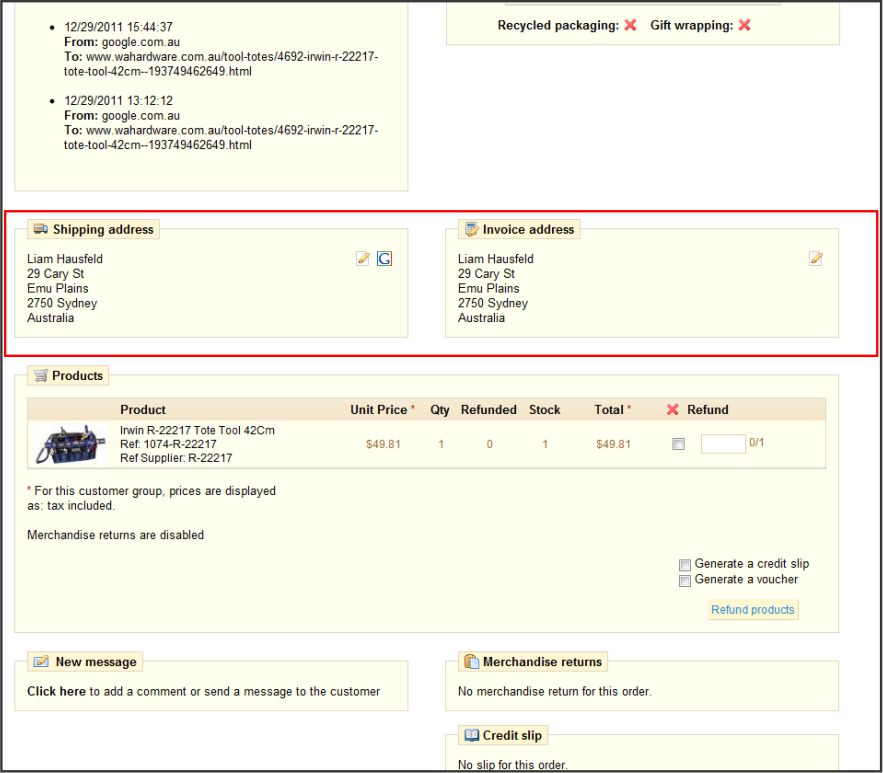Image resolution: width=883 pixels, height=773 pixels.
Task: Click the Recycled packaging red X icon
Action: [x=631, y=25]
